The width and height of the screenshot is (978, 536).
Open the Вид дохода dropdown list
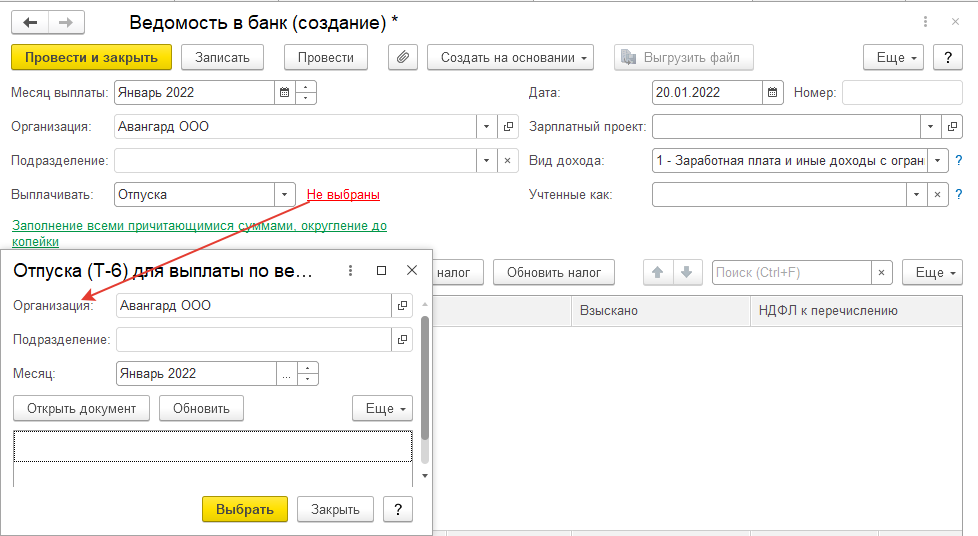coord(938,160)
